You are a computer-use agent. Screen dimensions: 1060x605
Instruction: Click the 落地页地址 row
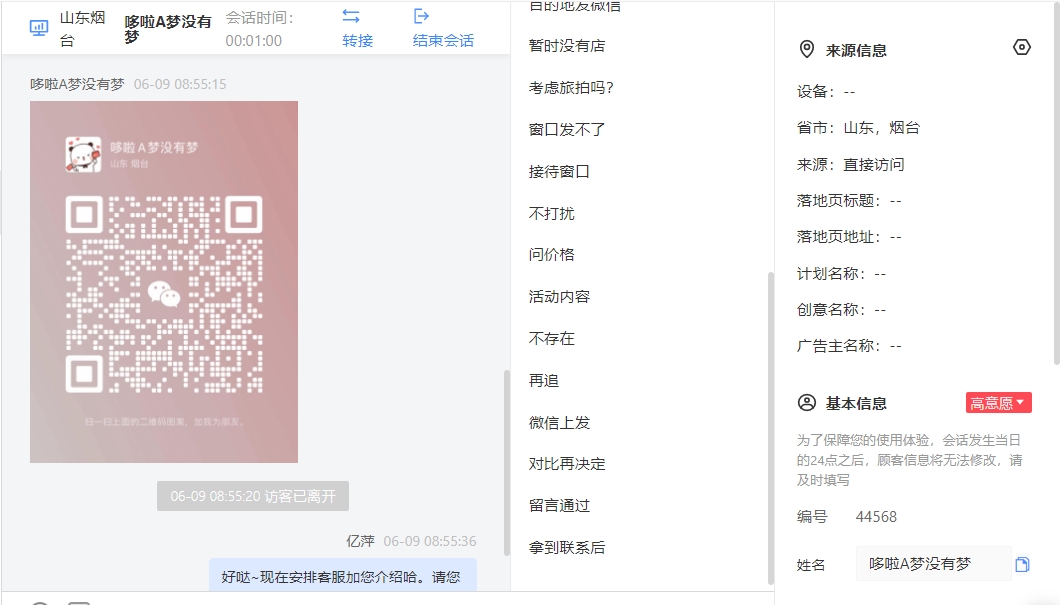click(849, 237)
